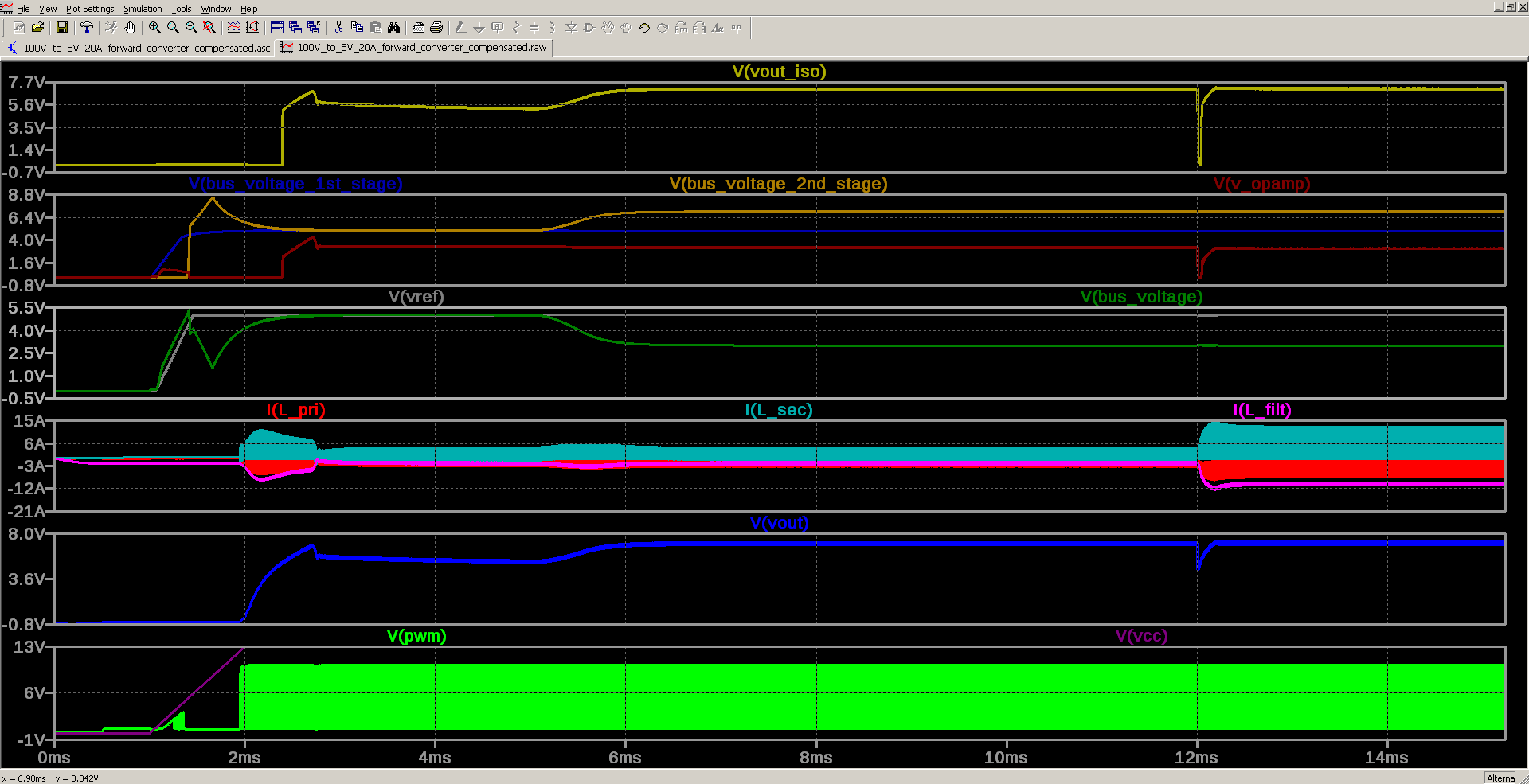Click the cursor coordinates readout in status bar
The image size is (1529, 784).
click(50, 778)
